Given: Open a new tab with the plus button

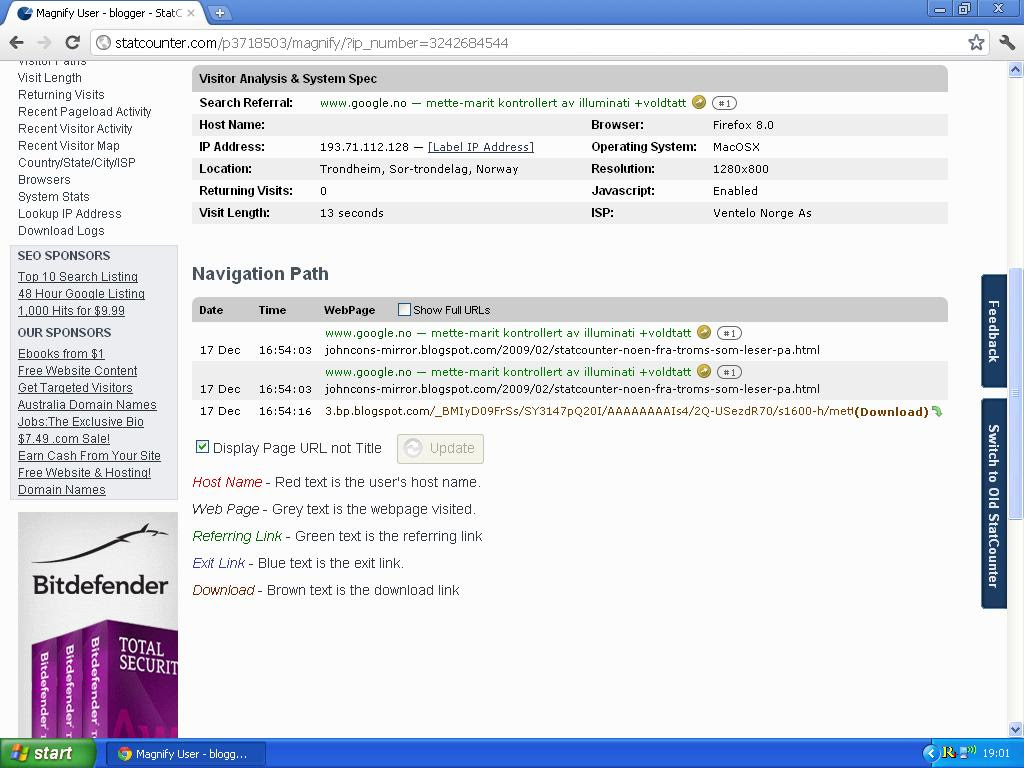Looking at the screenshot, I should (x=220, y=12).
